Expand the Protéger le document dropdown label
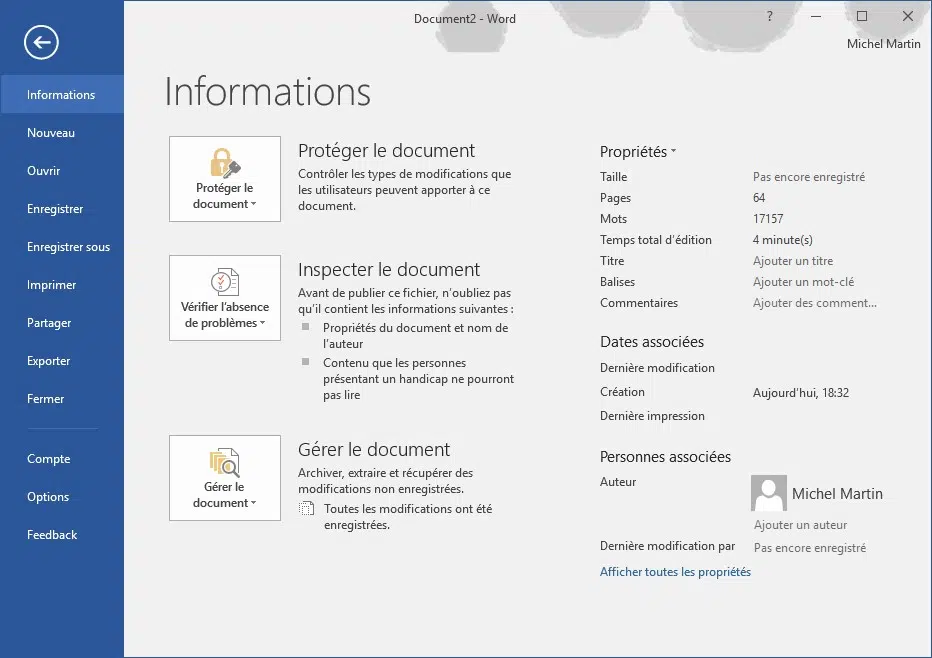This screenshot has width=932, height=658. [225, 196]
